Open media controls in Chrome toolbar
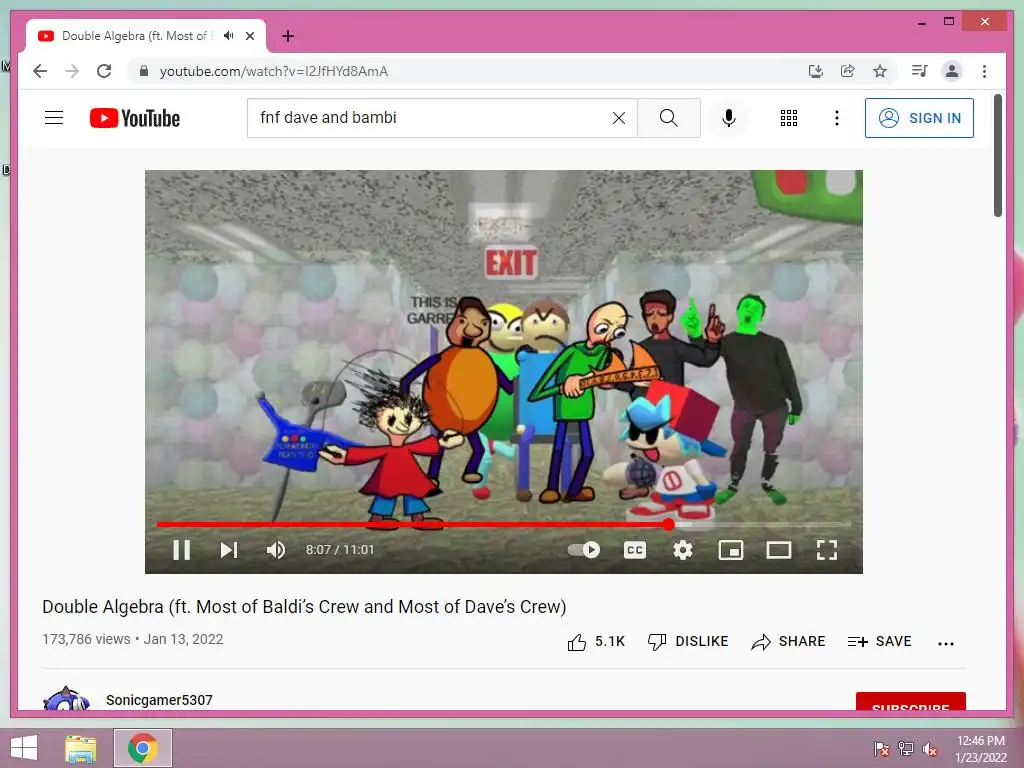Viewport: 1024px width, 768px height. [920, 71]
